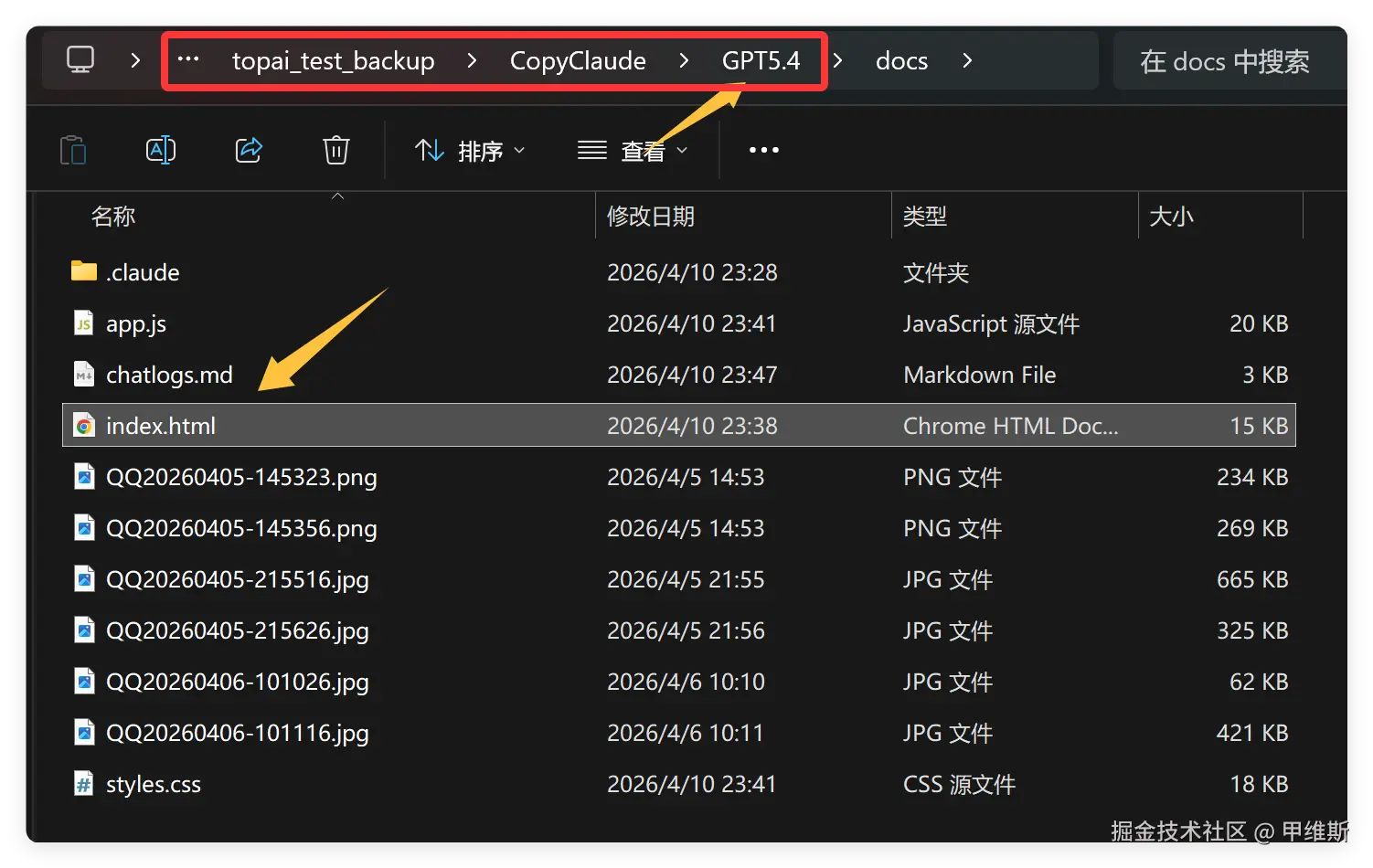Image resolution: width=1373 pixels, height=868 pixels.
Task: Sort by 大小 column header
Action: pos(1171,217)
